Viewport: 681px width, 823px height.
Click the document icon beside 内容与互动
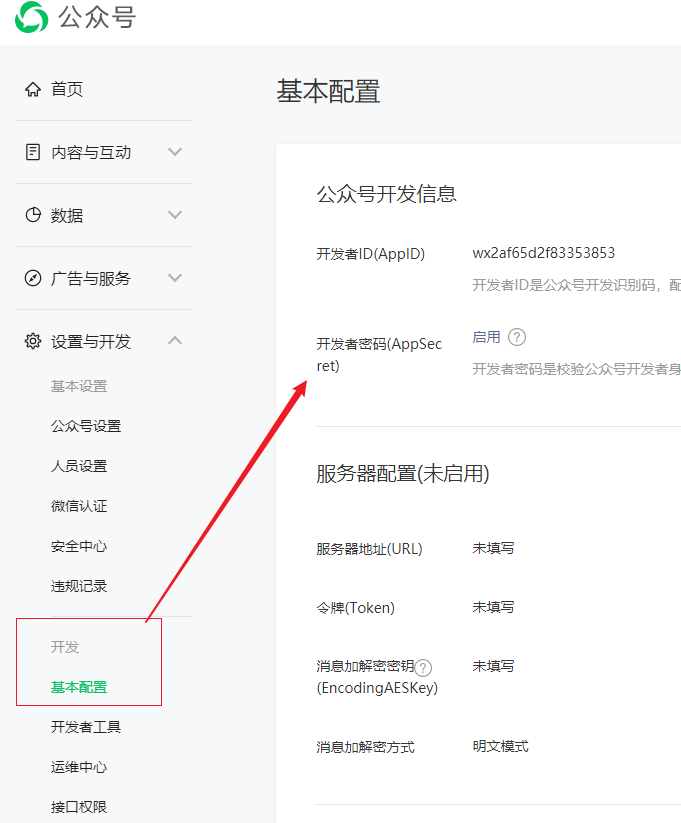coord(33,152)
